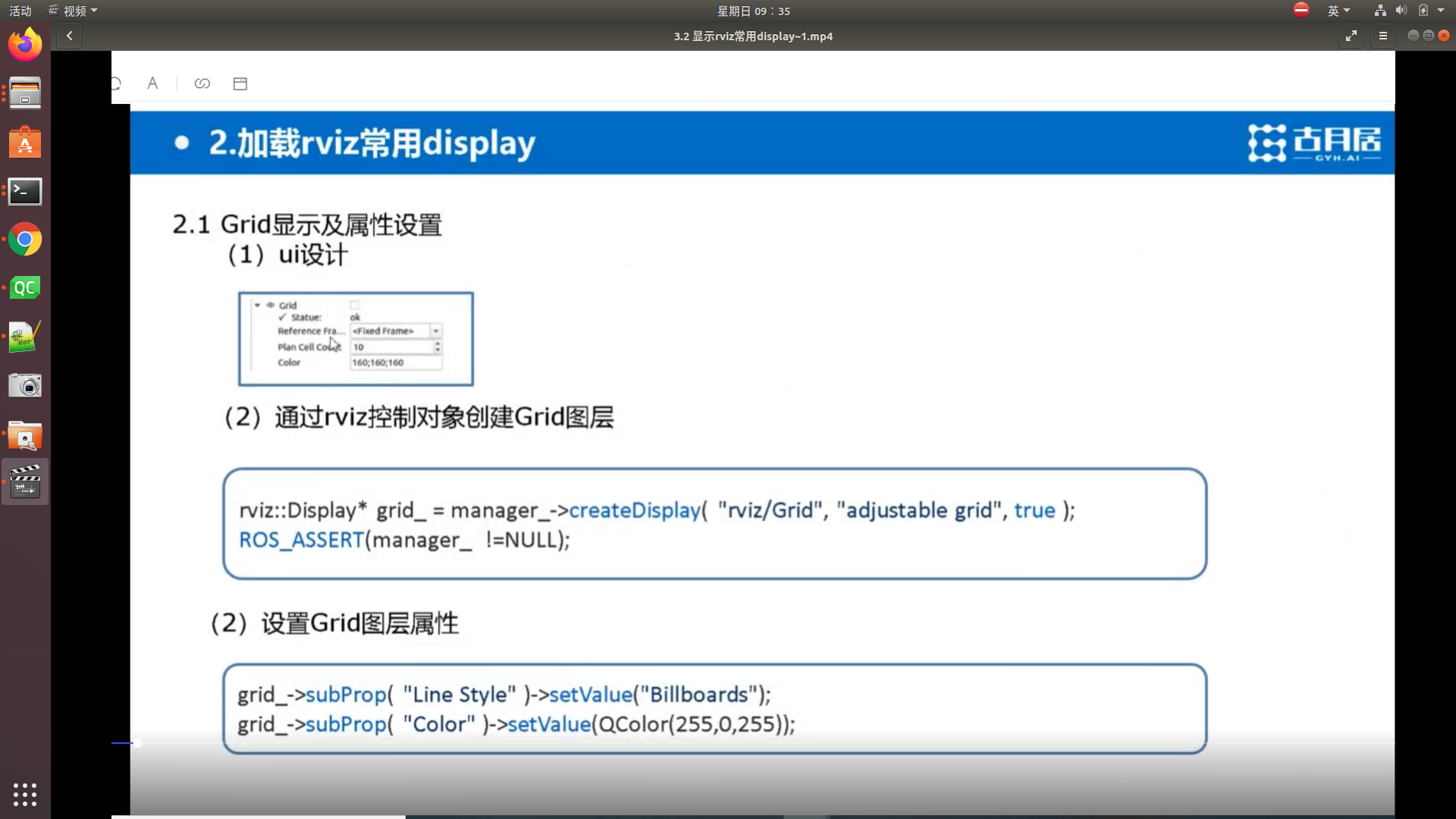Screen dimensions: 1456x819
Task: Launch Firefox from the dock
Action: coord(25,45)
